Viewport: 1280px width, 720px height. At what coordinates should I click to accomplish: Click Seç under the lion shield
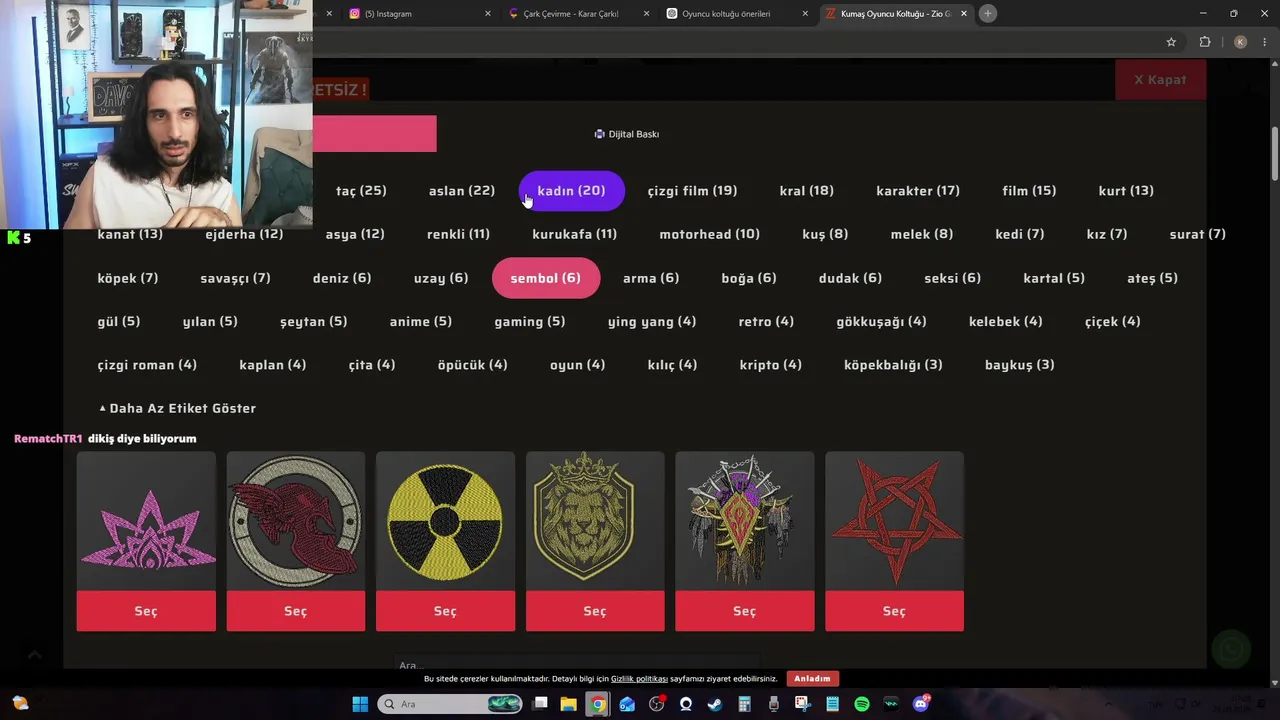[595, 611]
